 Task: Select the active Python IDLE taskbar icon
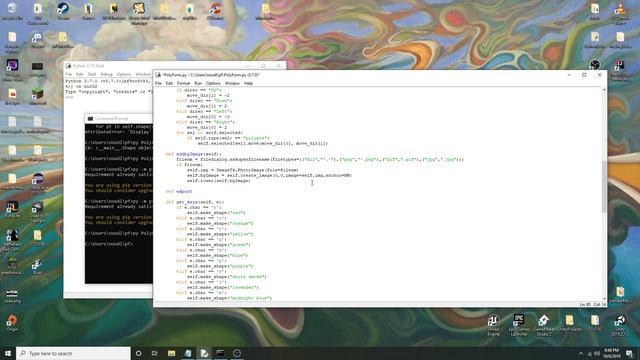tap(204, 353)
